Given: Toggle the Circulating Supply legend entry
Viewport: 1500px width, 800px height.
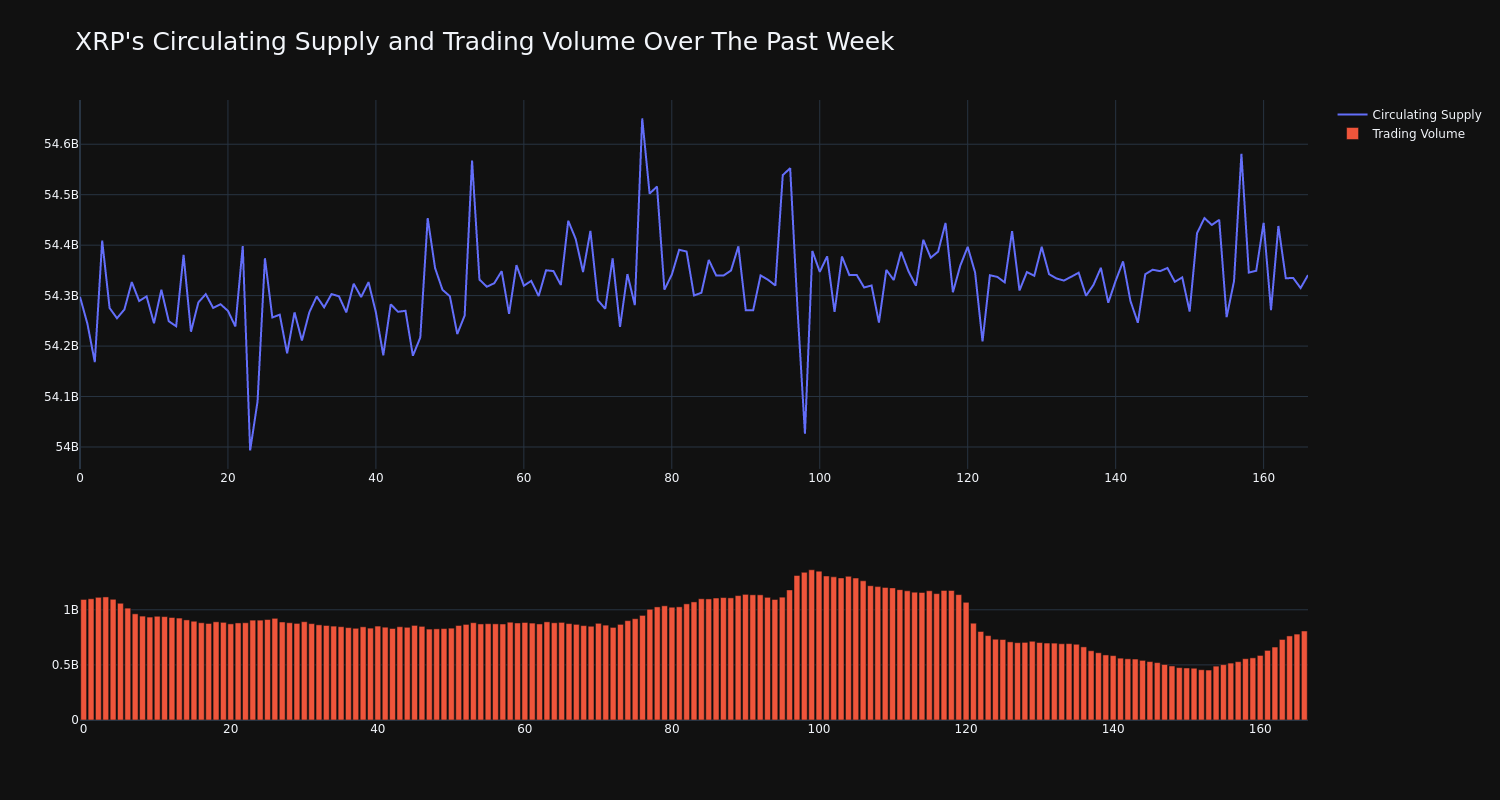Looking at the screenshot, I should pyautogui.click(x=1409, y=115).
